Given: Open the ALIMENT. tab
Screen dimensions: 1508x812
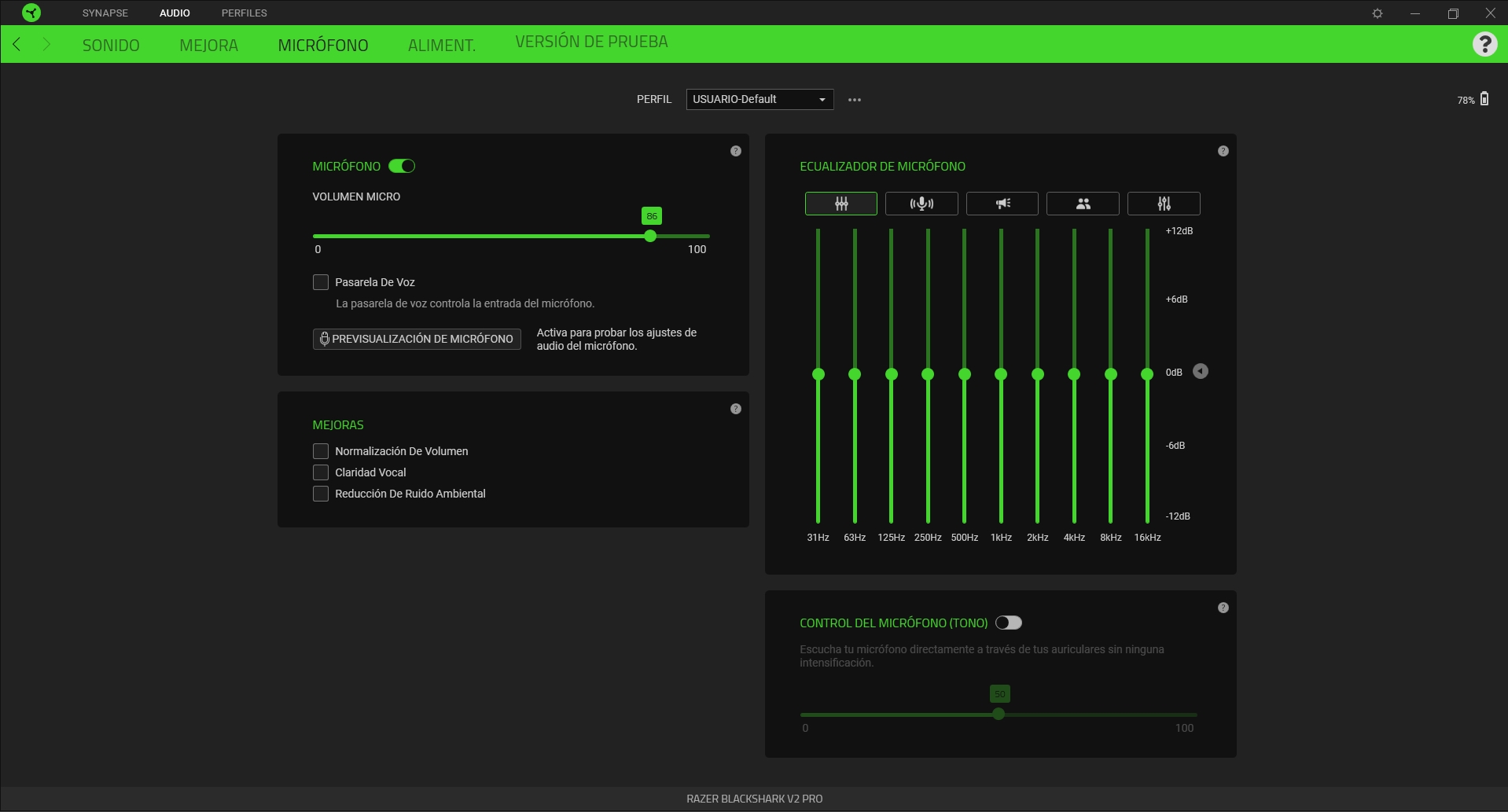Looking at the screenshot, I should [442, 46].
